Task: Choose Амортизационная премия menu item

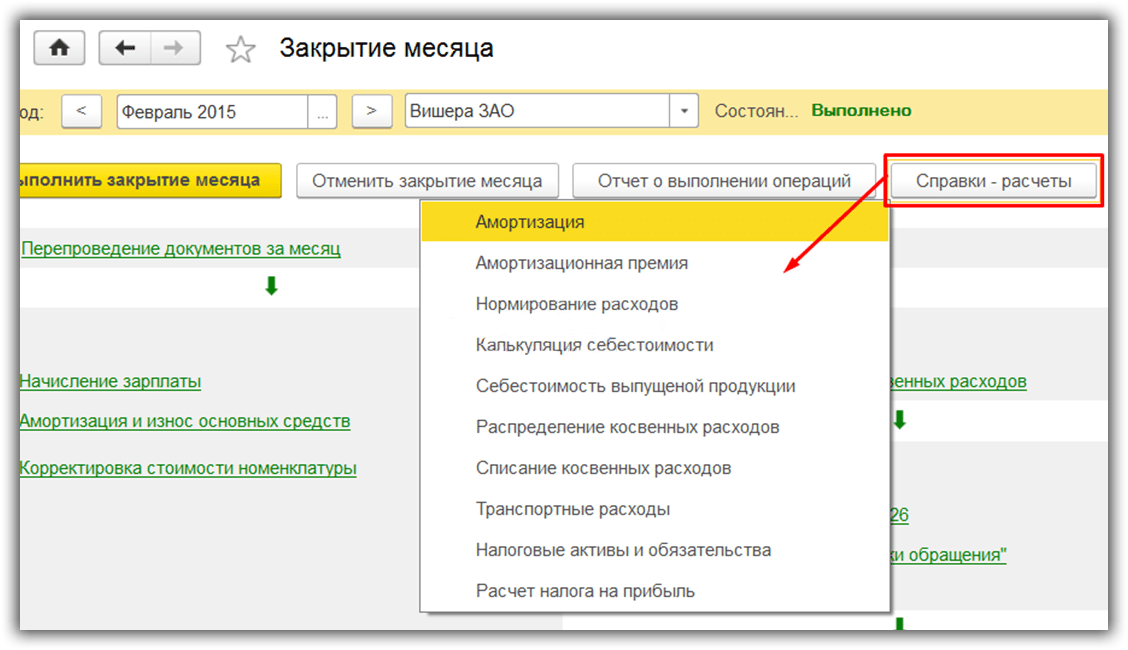Action: click(x=581, y=263)
